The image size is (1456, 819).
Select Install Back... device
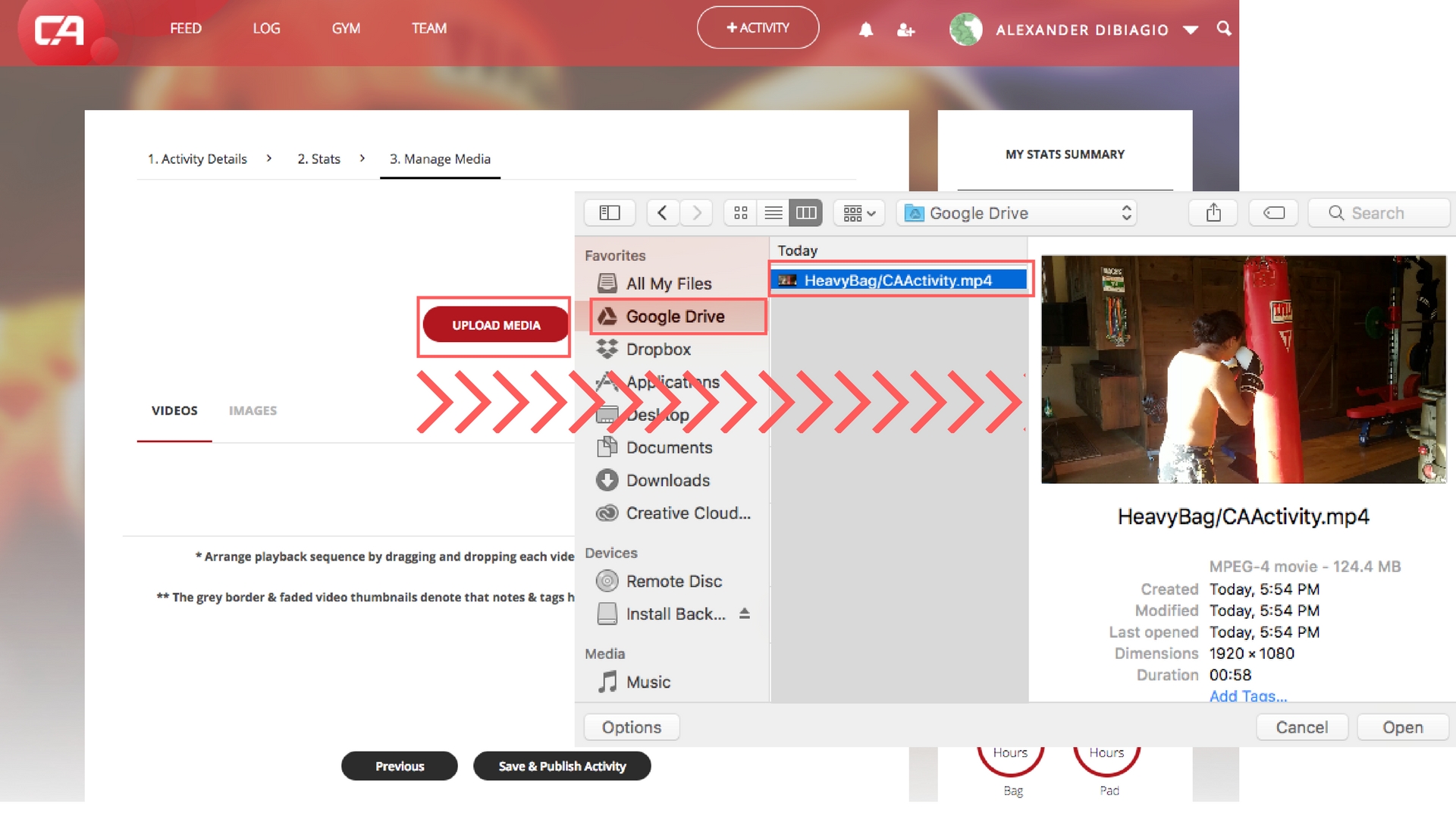tap(661, 613)
